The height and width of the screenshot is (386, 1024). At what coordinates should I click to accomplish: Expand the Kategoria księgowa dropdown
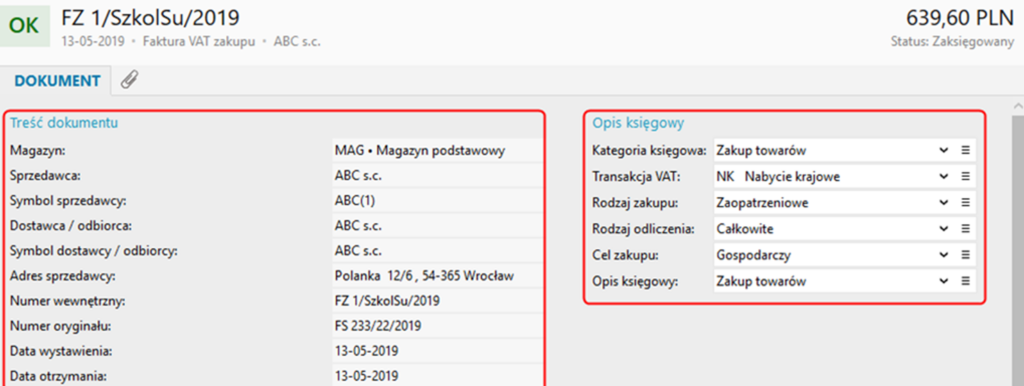[x=943, y=150]
